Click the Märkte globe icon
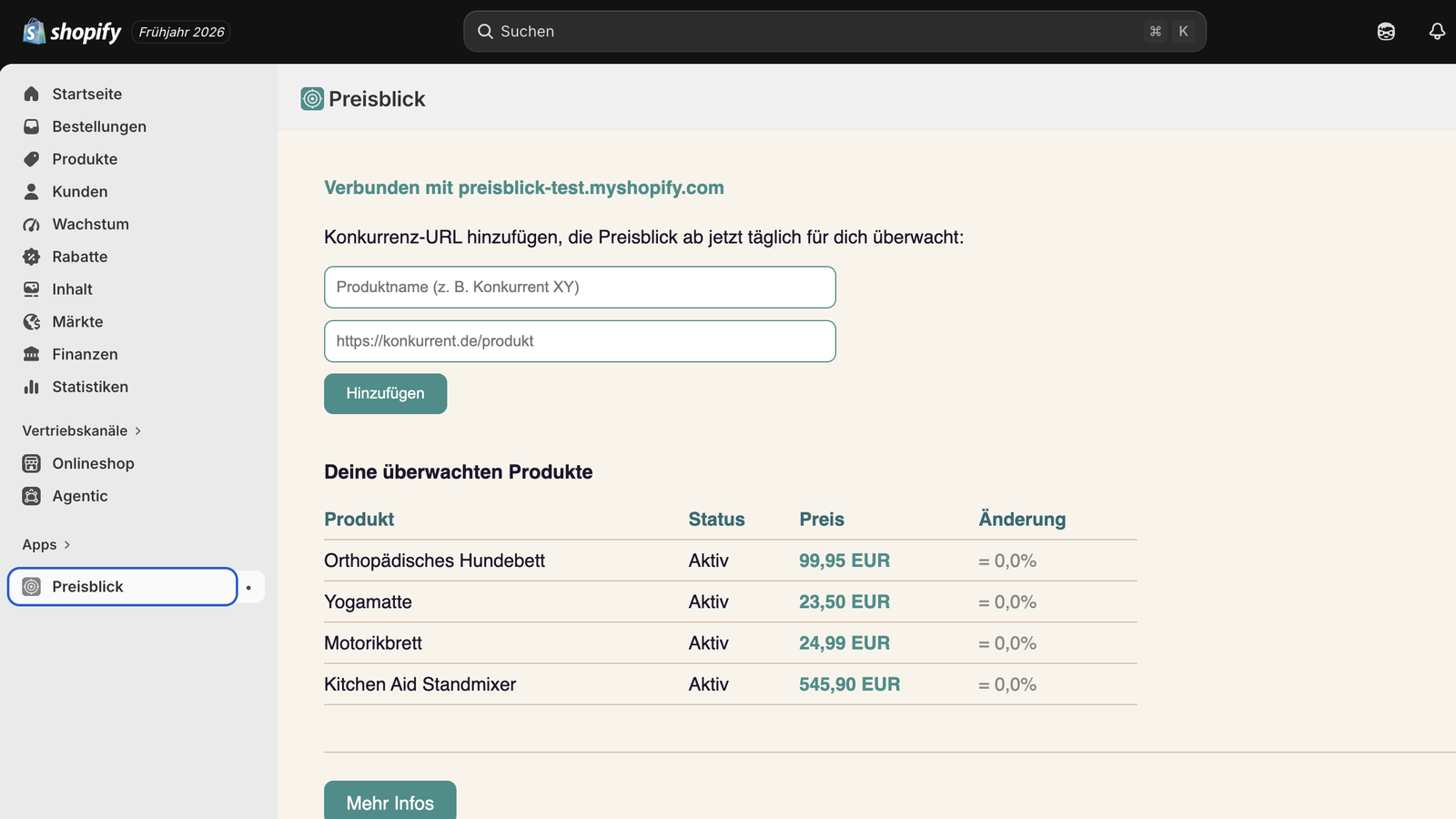 coord(32,321)
